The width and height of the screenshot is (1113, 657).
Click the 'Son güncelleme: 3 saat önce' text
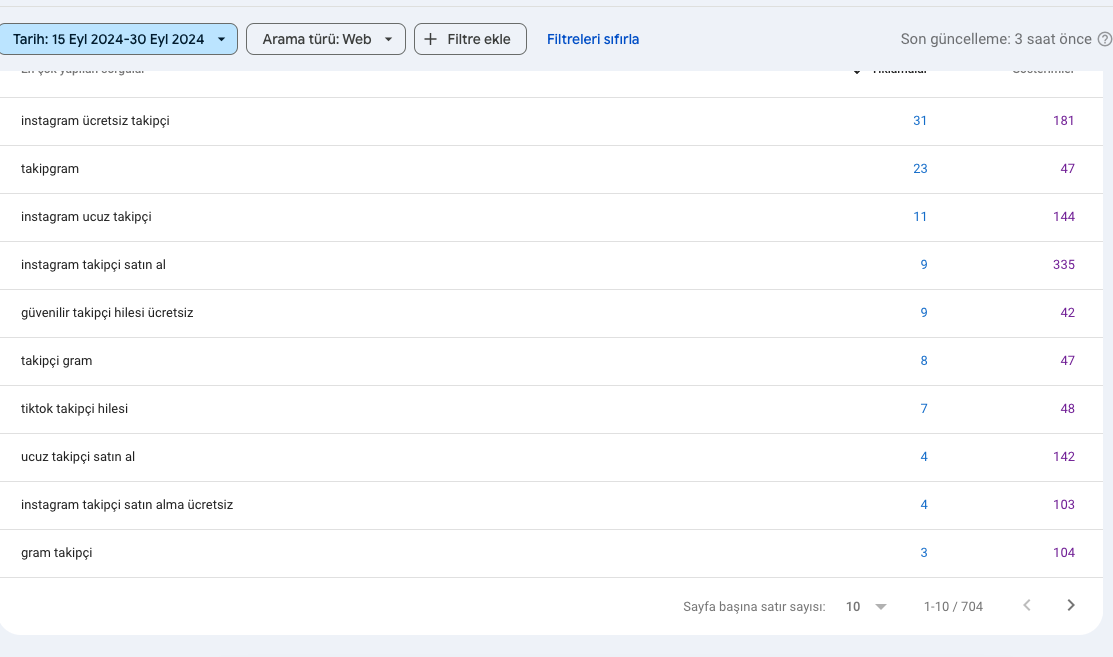996,39
